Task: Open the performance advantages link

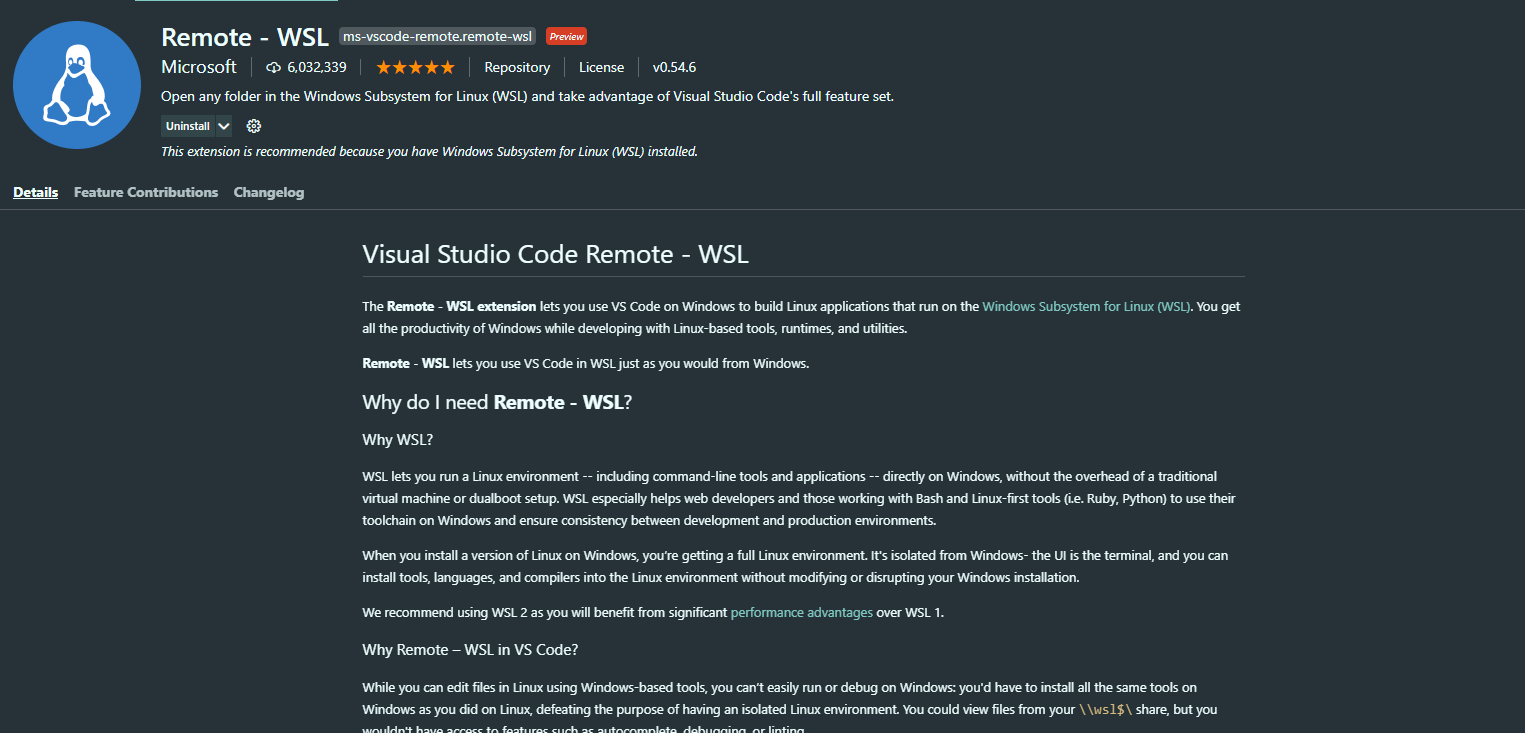Action: click(802, 612)
